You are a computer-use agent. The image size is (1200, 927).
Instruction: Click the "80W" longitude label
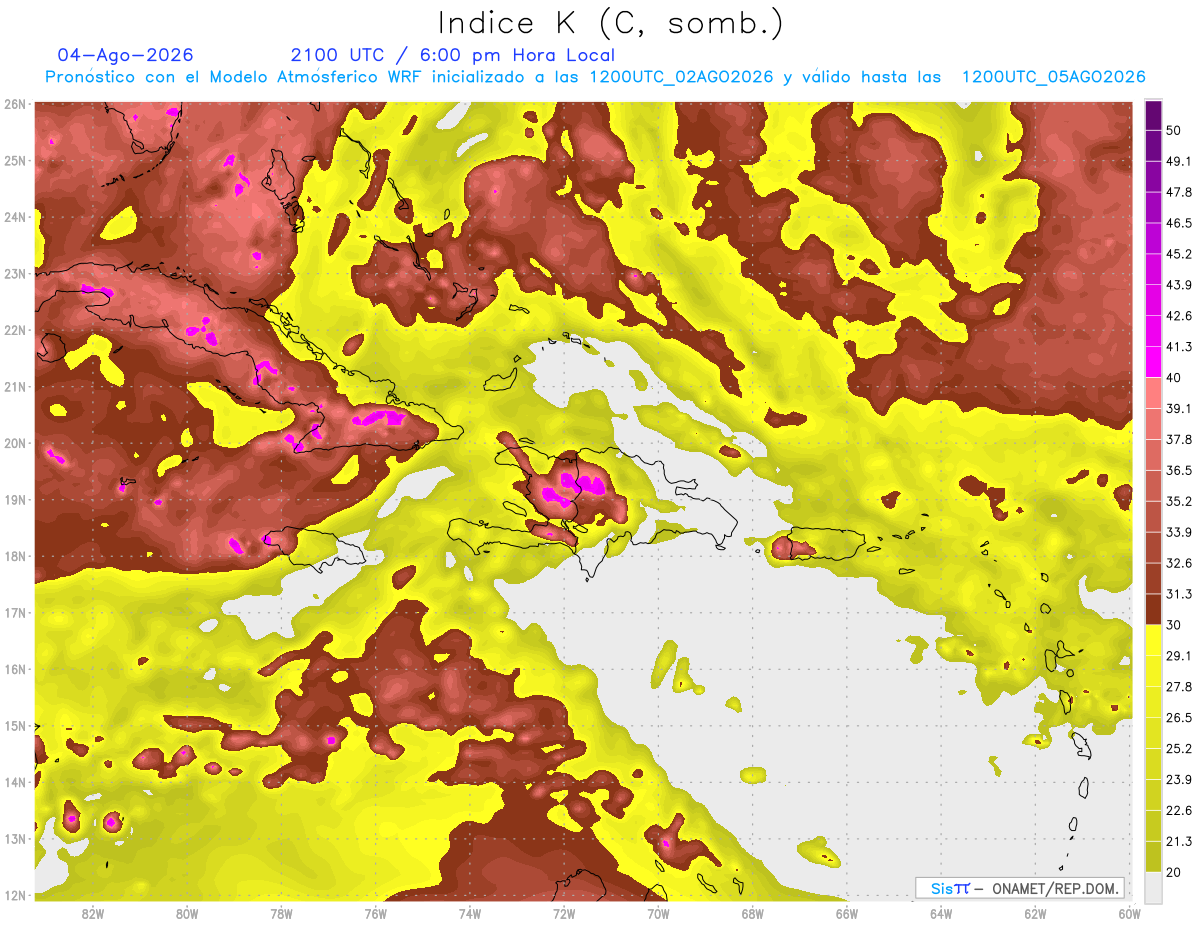click(x=187, y=914)
